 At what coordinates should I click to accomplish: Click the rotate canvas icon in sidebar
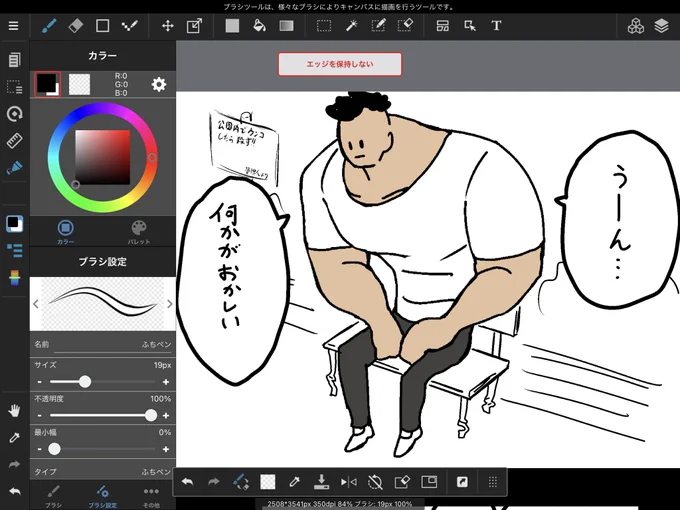tap(14, 114)
